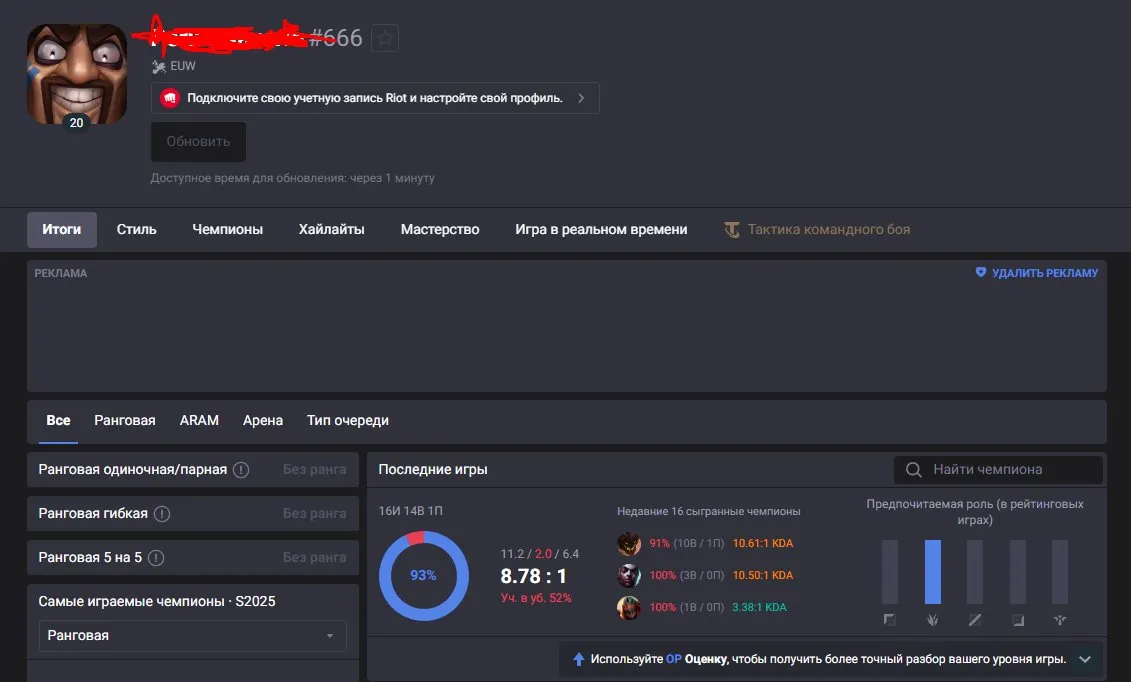Click the red Riot logo icon in the banner
The width and height of the screenshot is (1131, 682).
coord(170,98)
